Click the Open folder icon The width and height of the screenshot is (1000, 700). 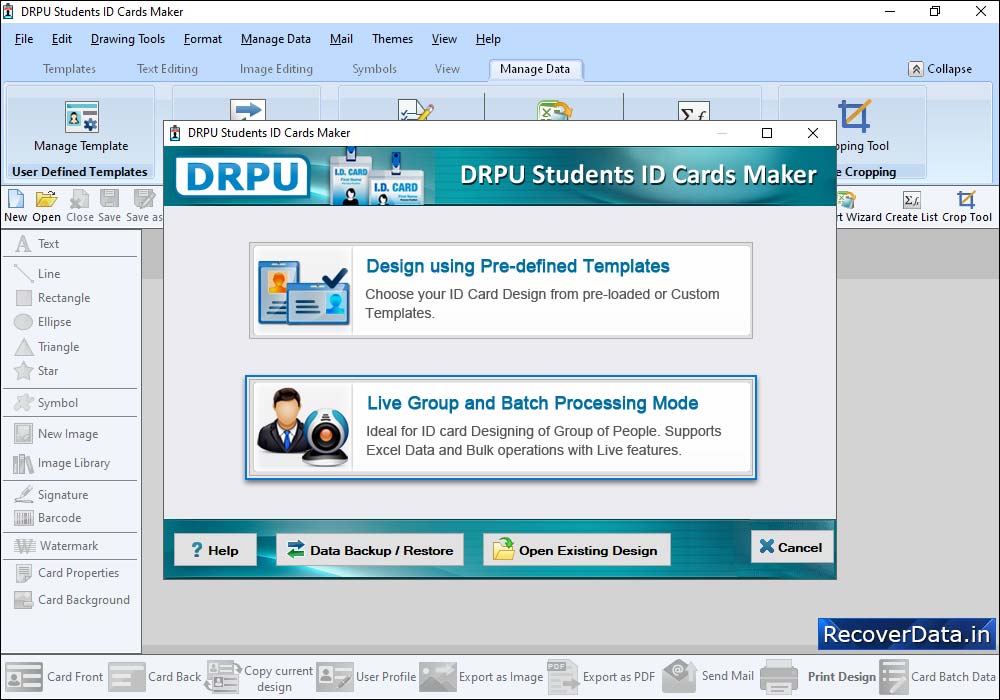[47, 200]
